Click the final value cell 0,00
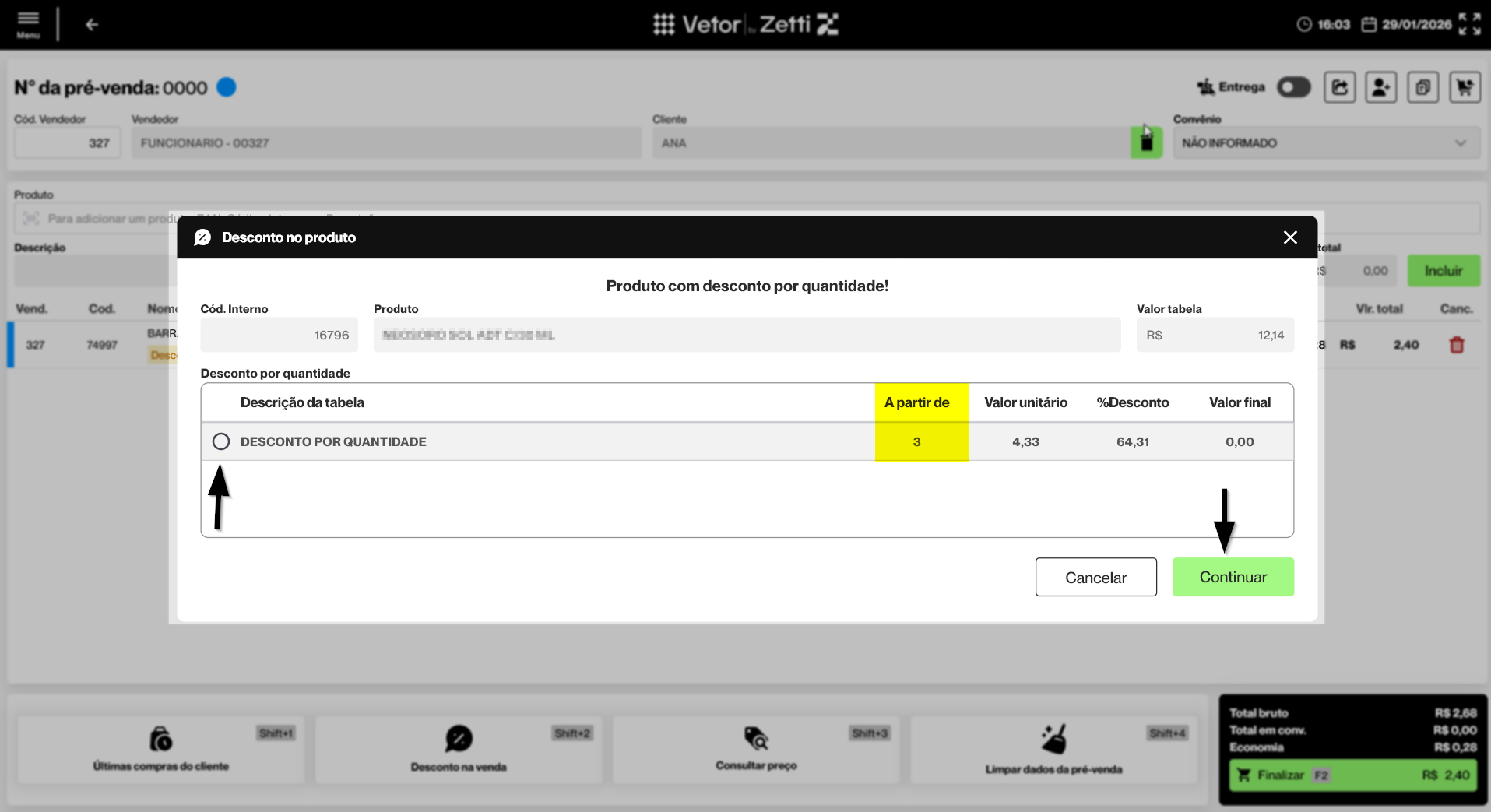 pyautogui.click(x=1240, y=441)
